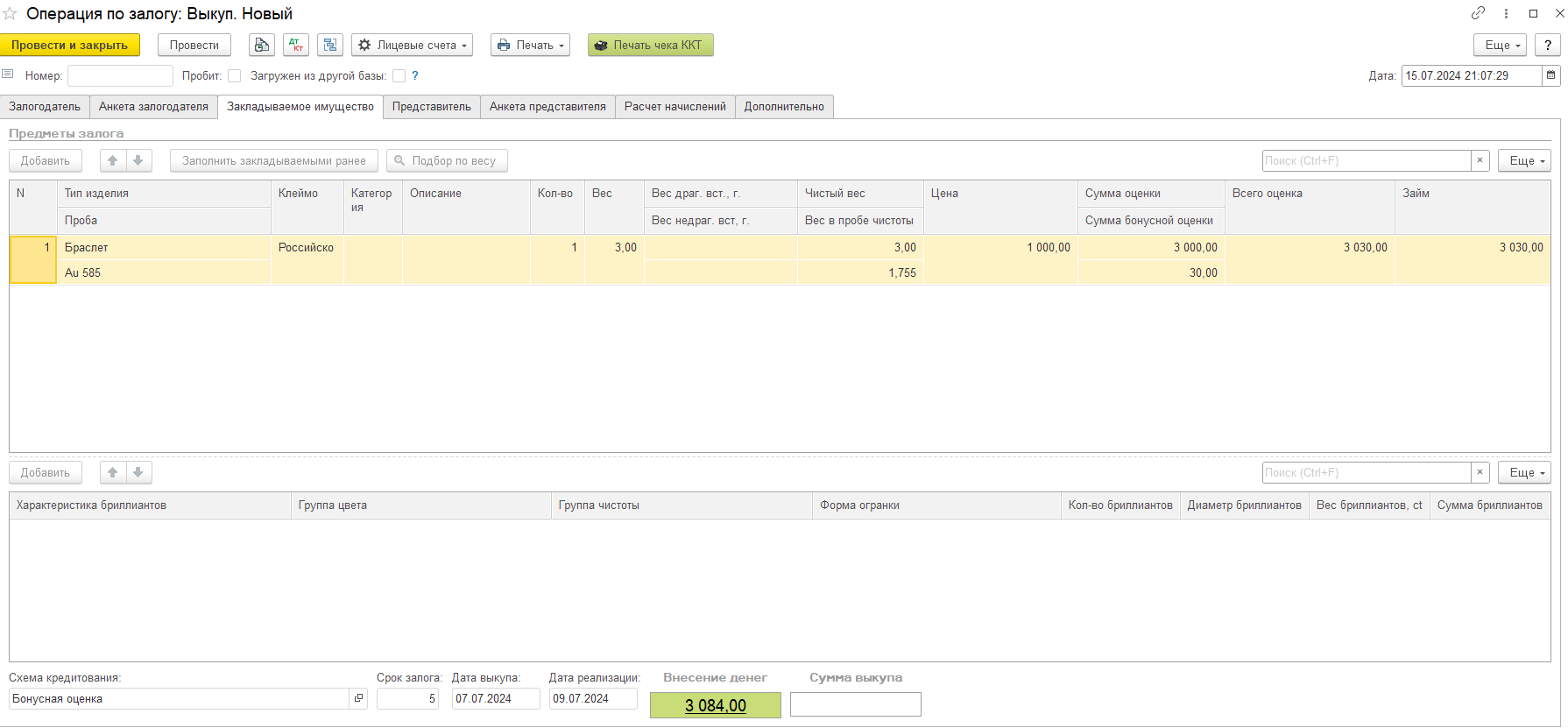Click the small report icon left of Номер
This screenshot has width=1568, height=728.
[8, 74]
